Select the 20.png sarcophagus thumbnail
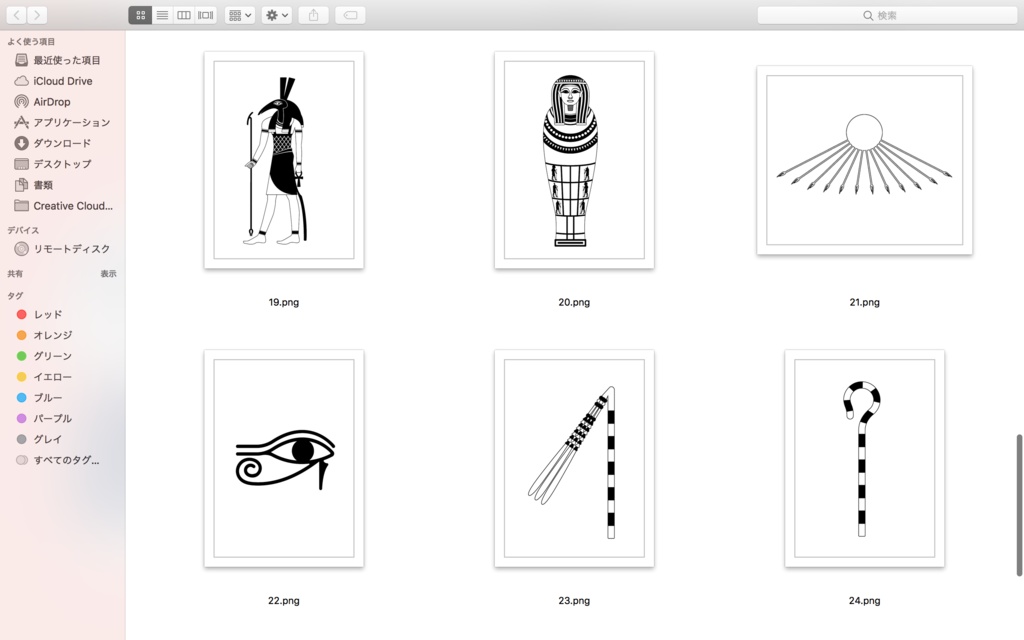1024x640 pixels. [574, 160]
